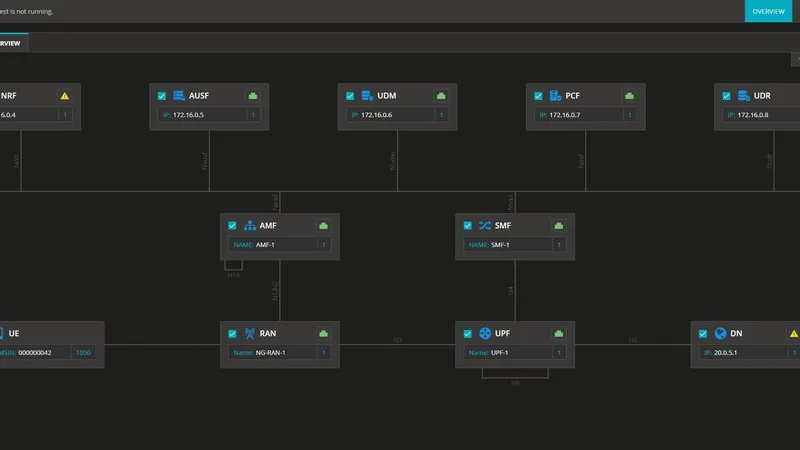The height and width of the screenshot is (450, 800).
Task: Uncheck the UPF node checkbox
Action: (x=467, y=334)
